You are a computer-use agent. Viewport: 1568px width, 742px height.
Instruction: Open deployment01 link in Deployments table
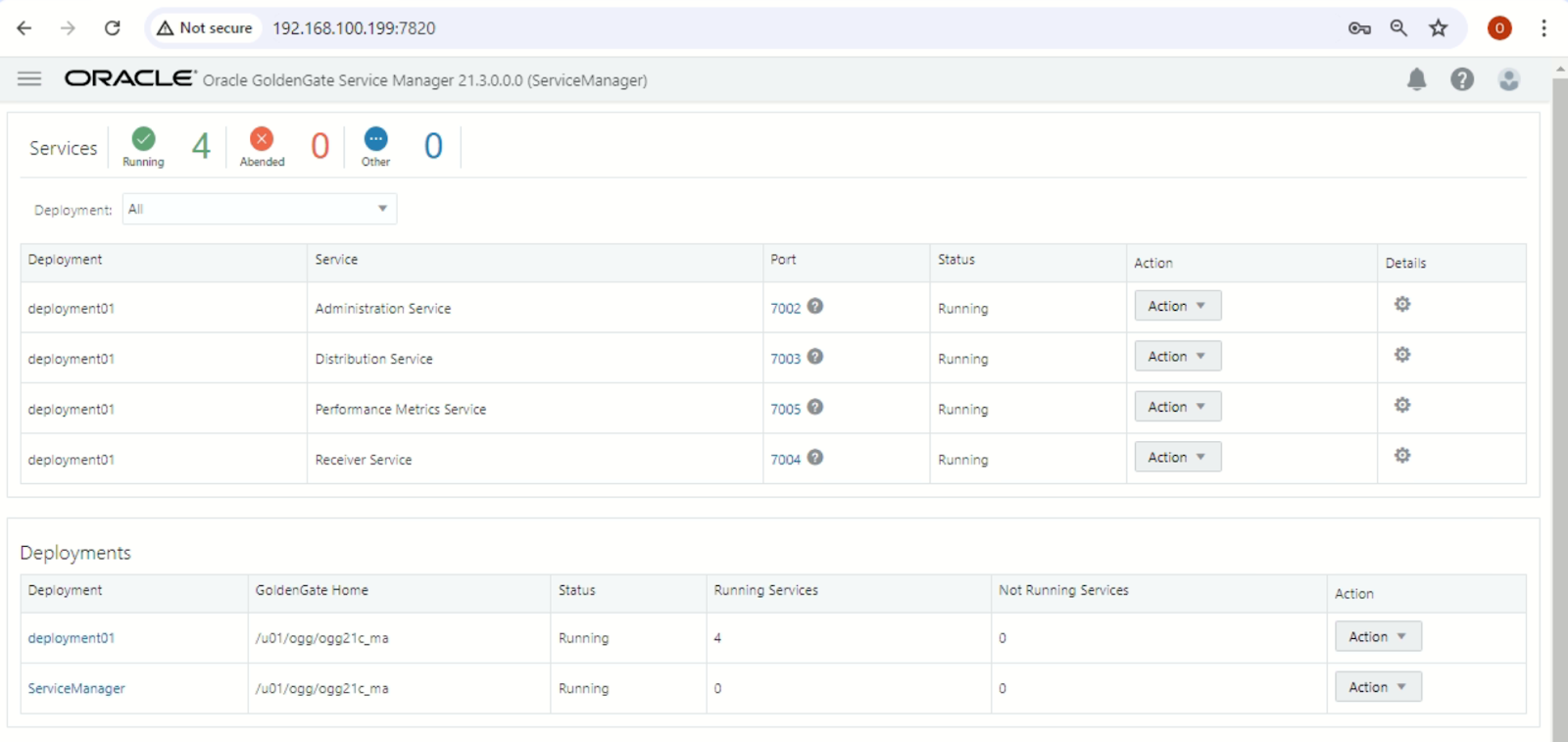[x=72, y=638]
